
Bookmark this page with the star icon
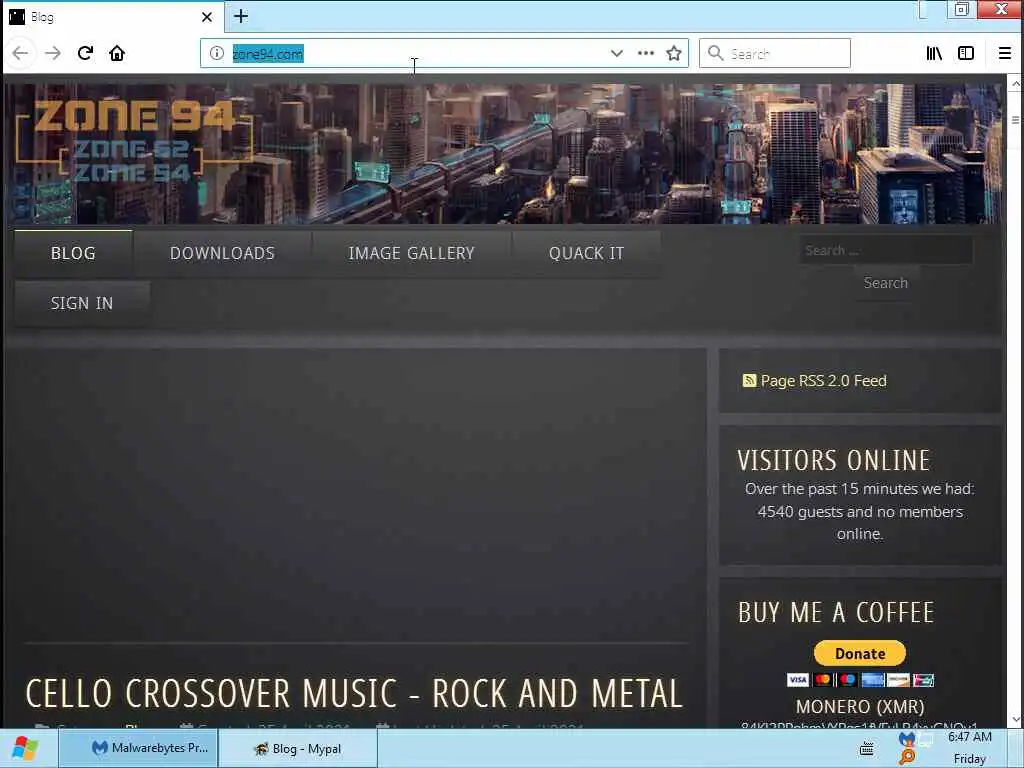click(x=674, y=54)
